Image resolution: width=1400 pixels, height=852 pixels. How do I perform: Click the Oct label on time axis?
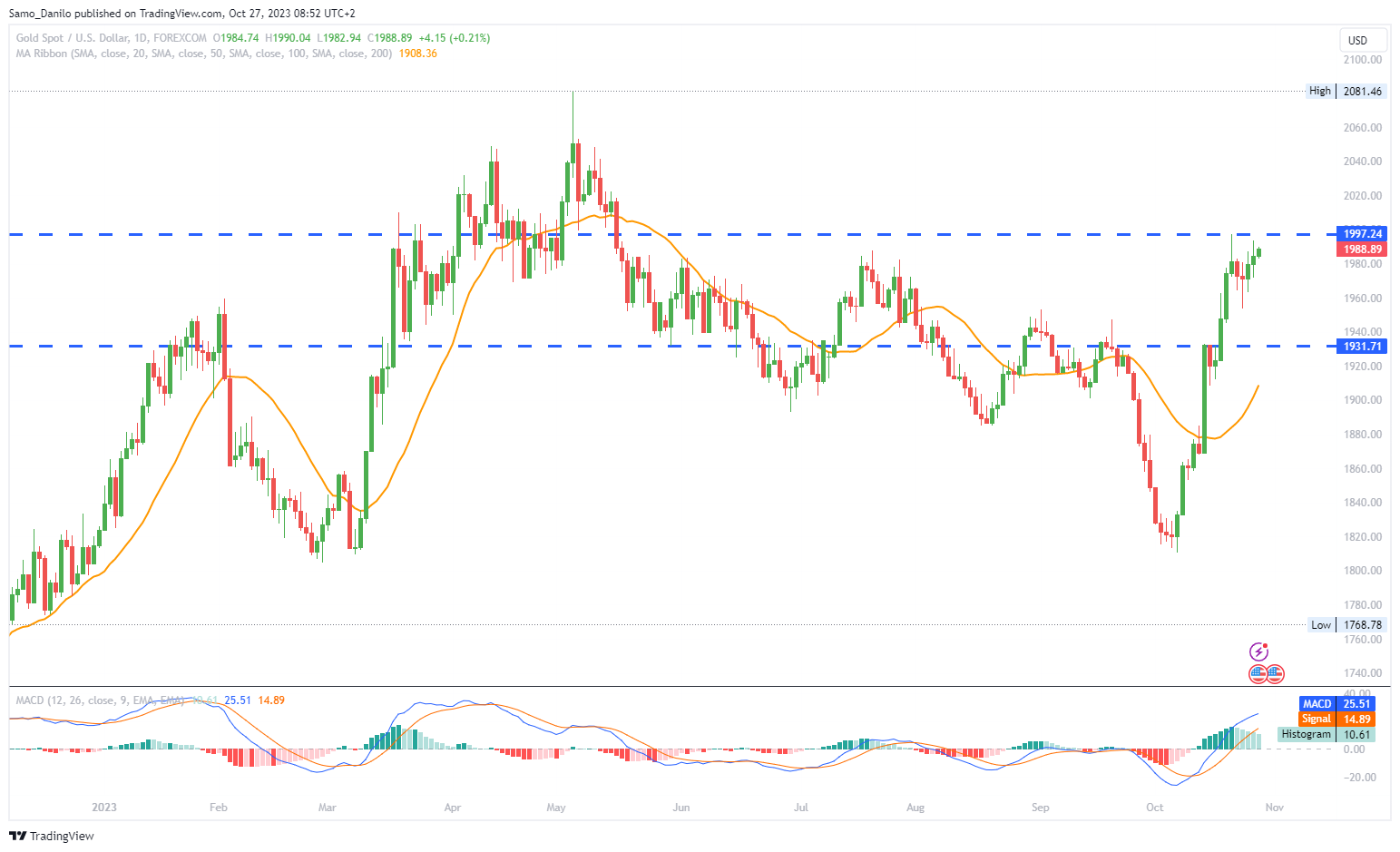[1154, 808]
